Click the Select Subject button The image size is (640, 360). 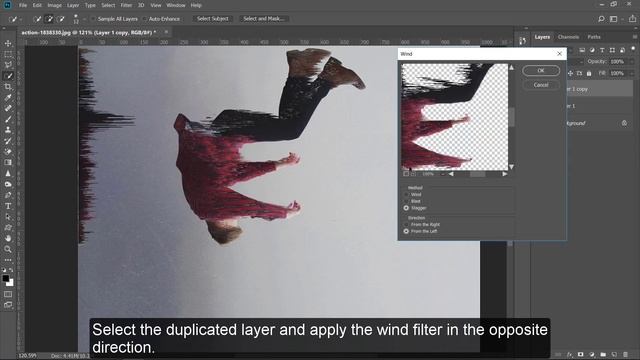[x=213, y=19]
